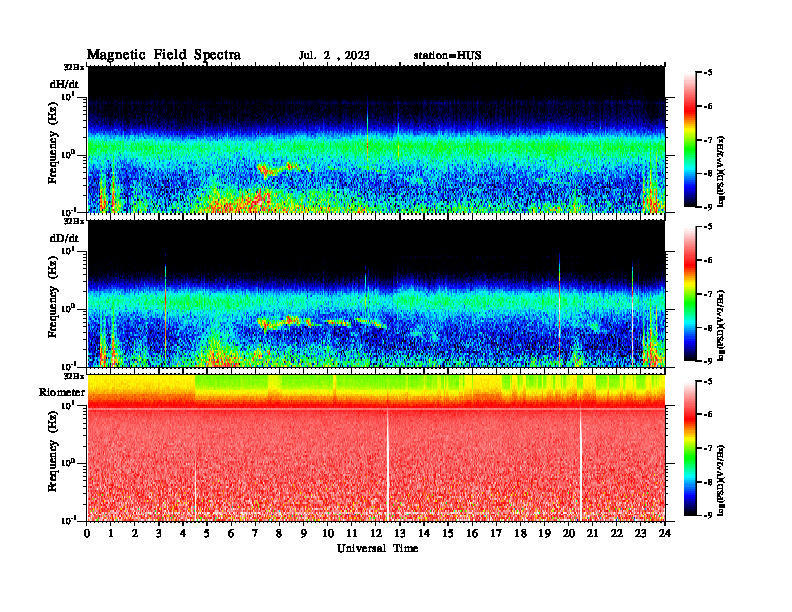Screen dimensions: 792x612
Task: Click the dD/dt spectrogram color bar
Action: tap(690, 294)
